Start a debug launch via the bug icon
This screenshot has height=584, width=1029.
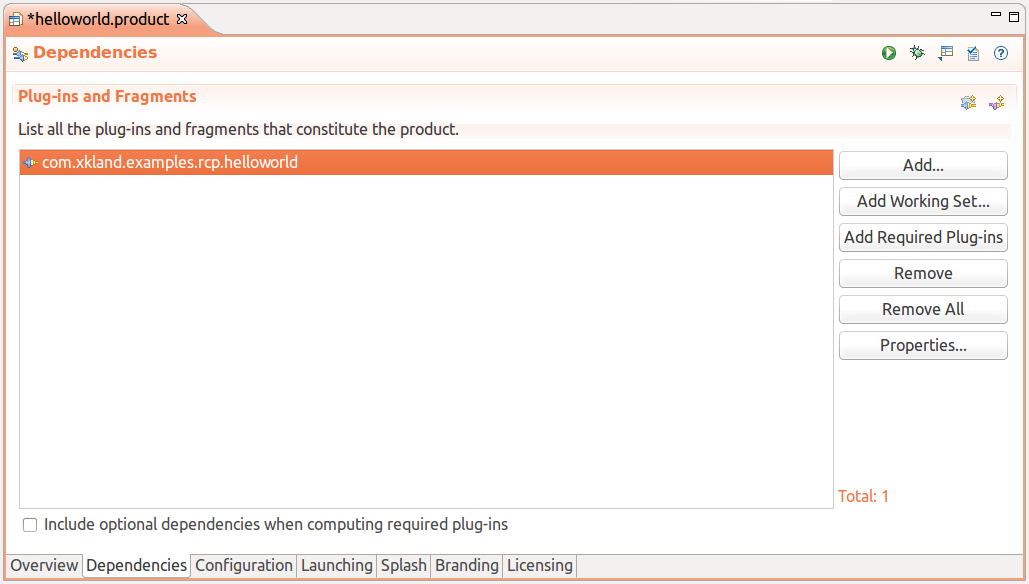pos(917,53)
